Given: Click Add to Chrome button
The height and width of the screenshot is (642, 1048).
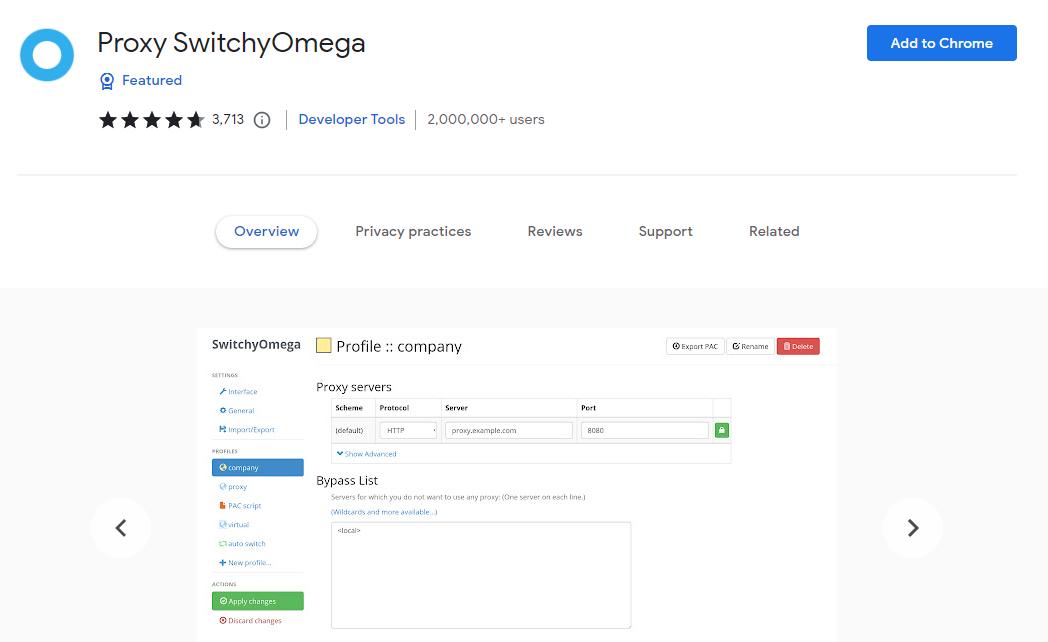Looking at the screenshot, I should [x=942, y=43].
